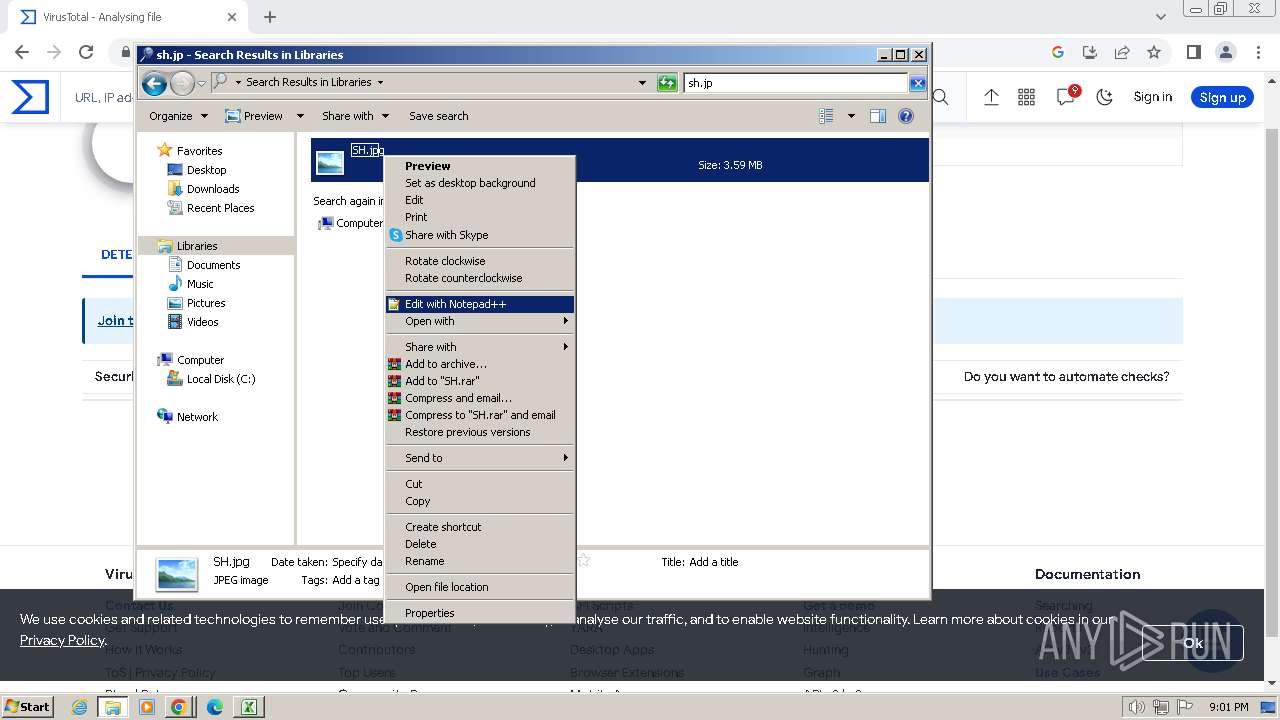Select Network in navigation pane
Screen dimensions: 1280x720
tap(197, 417)
